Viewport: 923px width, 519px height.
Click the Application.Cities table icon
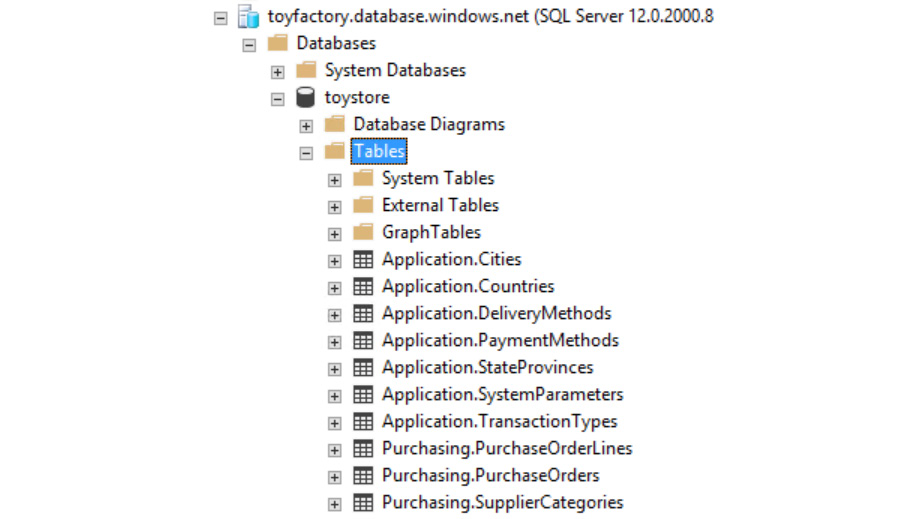(x=363, y=260)
